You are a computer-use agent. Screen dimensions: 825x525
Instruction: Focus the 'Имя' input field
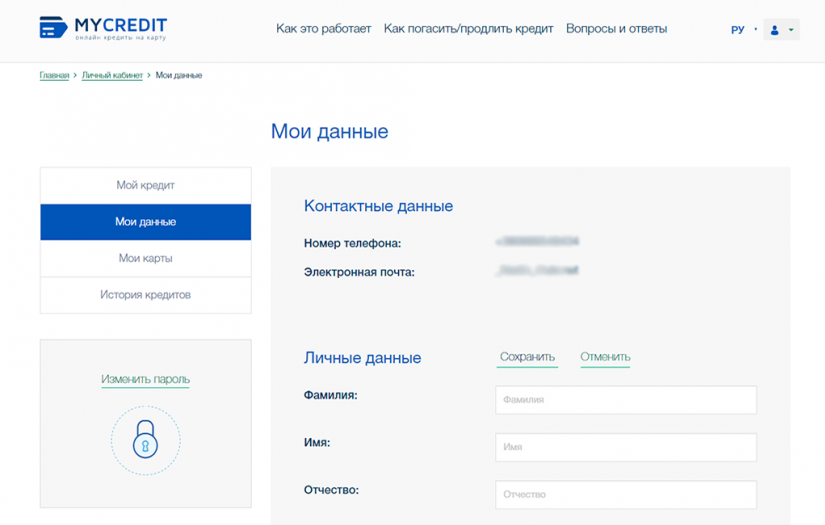point(626,447)
